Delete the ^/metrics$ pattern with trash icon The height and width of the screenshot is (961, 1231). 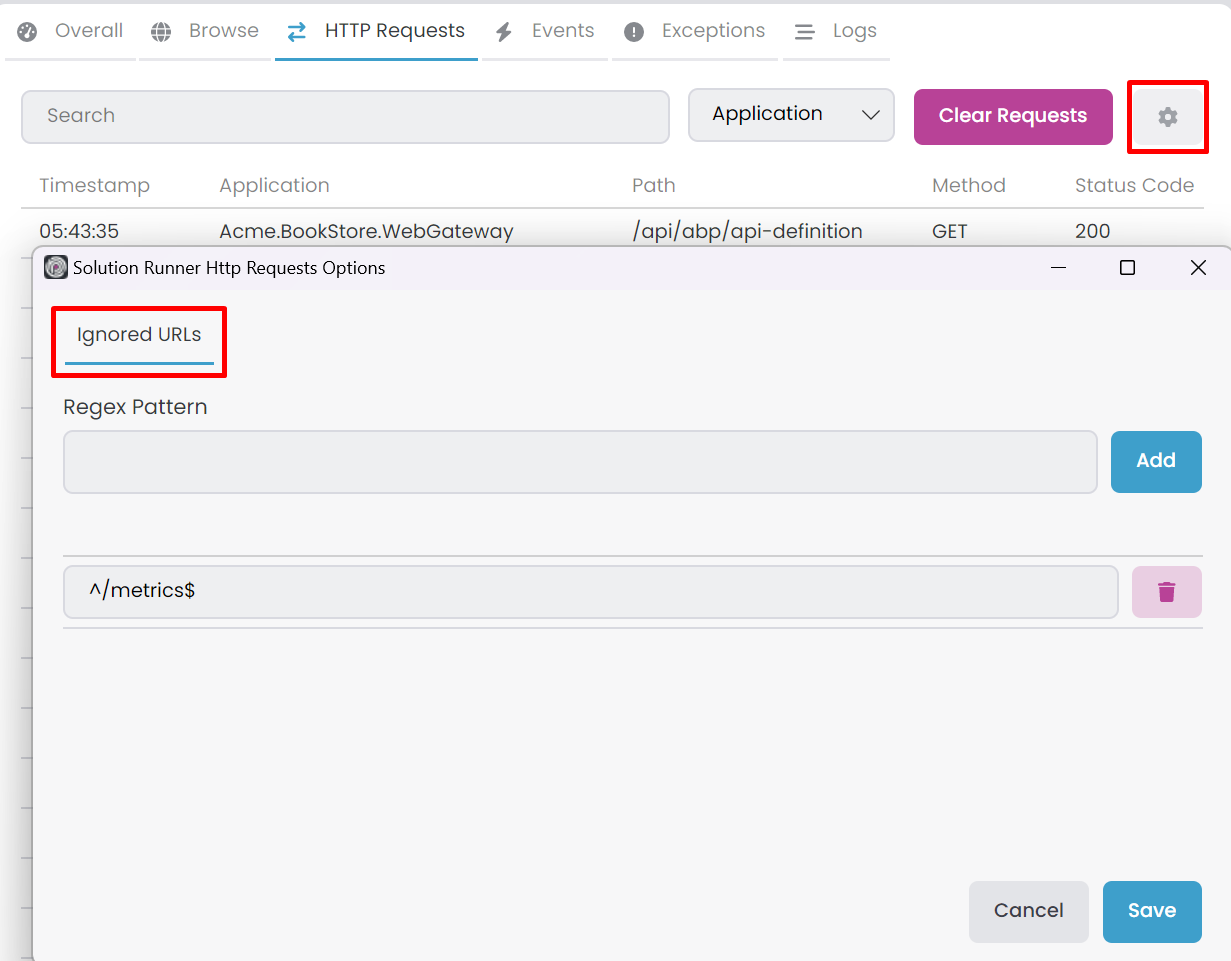[x=1166, y=591]
